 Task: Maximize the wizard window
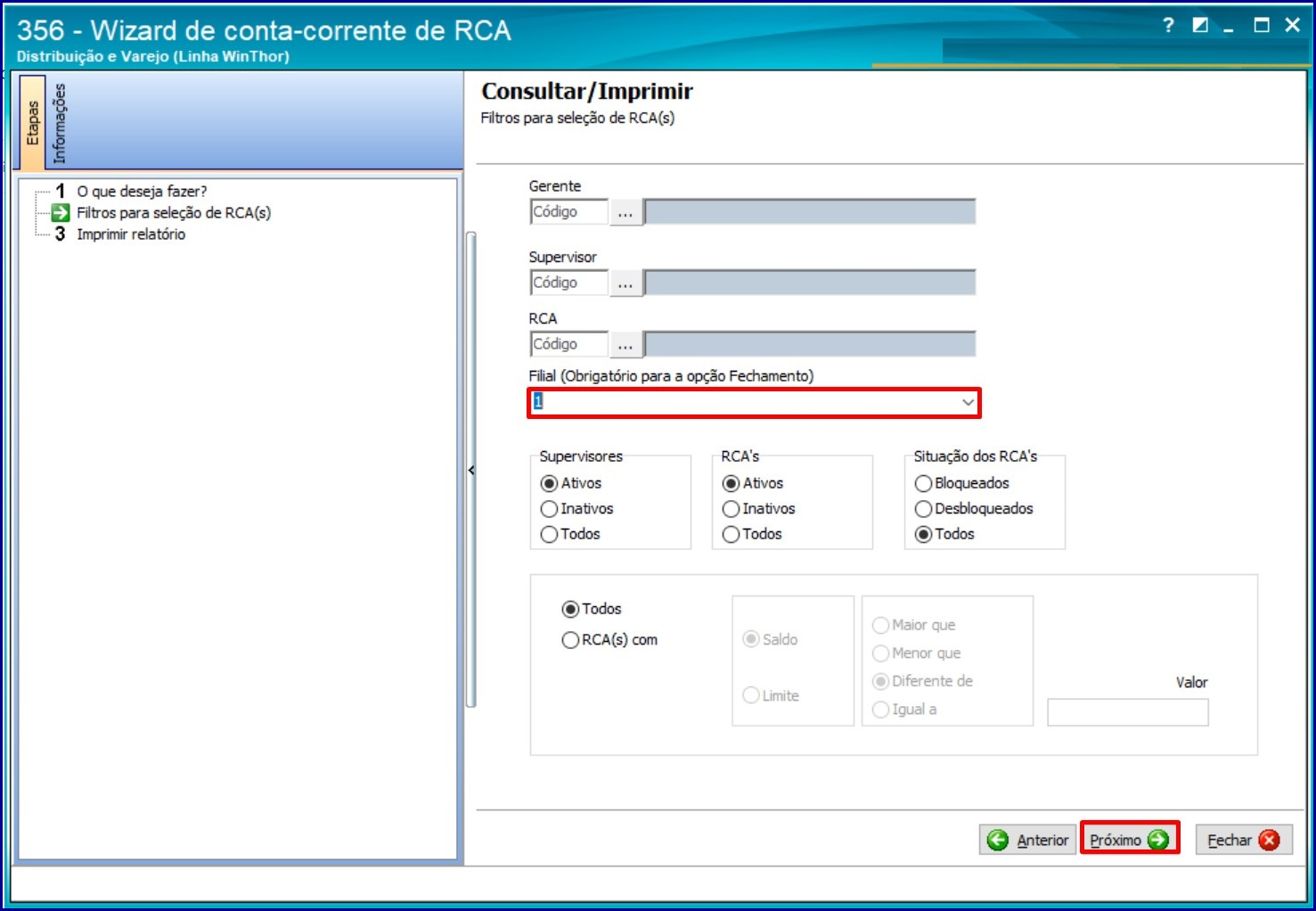pyautogui.click(x=1262, y=25)
